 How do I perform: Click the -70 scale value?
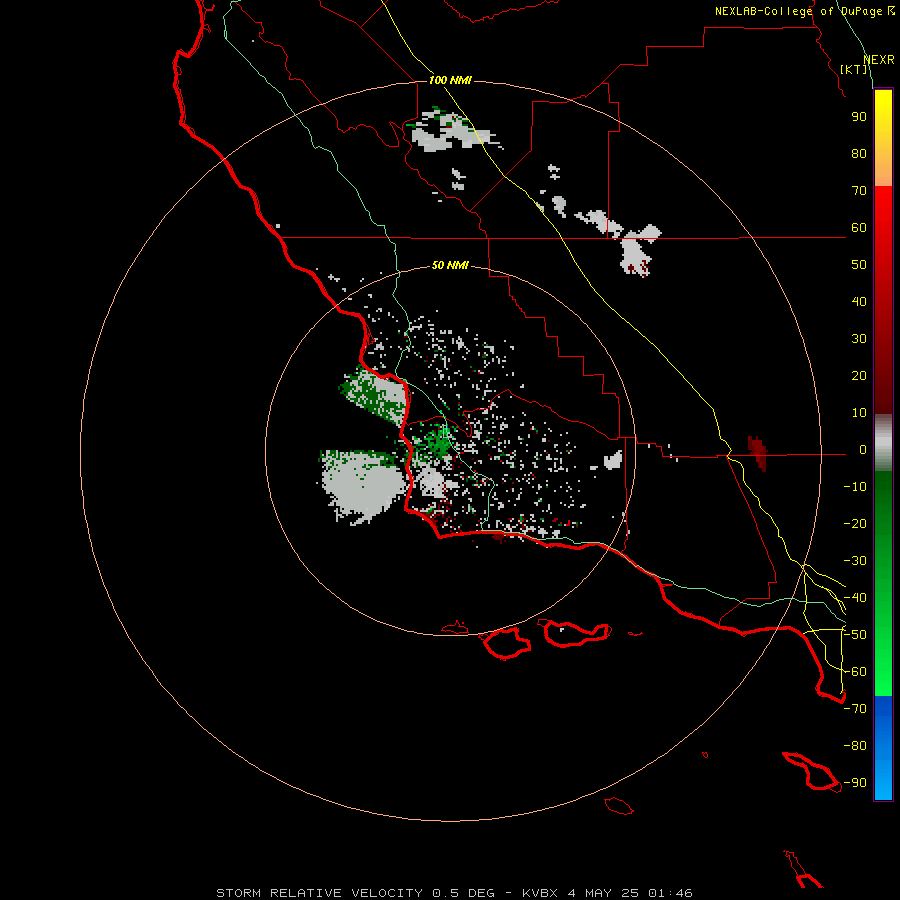[x=855, y=709]
